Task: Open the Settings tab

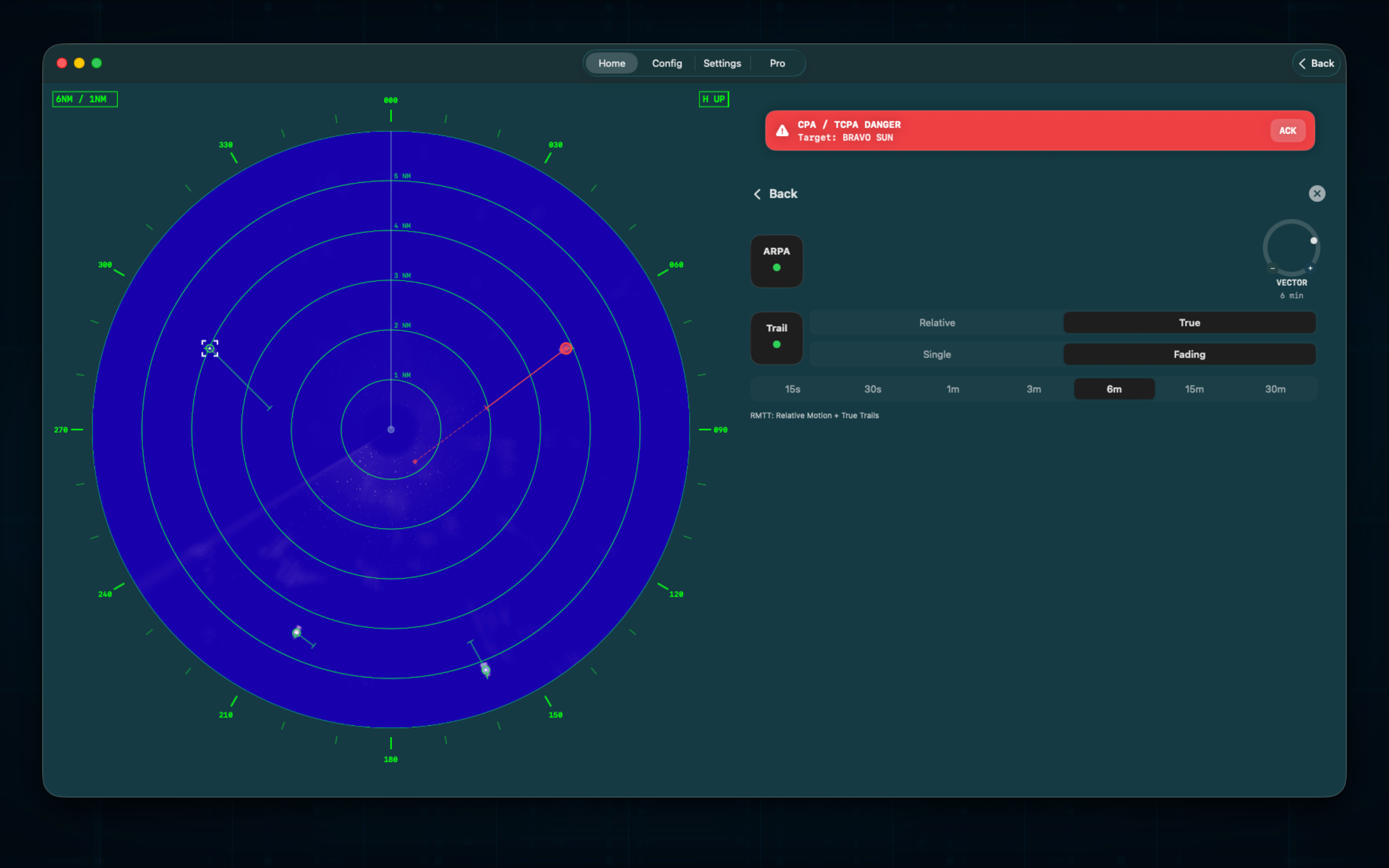Action: coord(722,63)
